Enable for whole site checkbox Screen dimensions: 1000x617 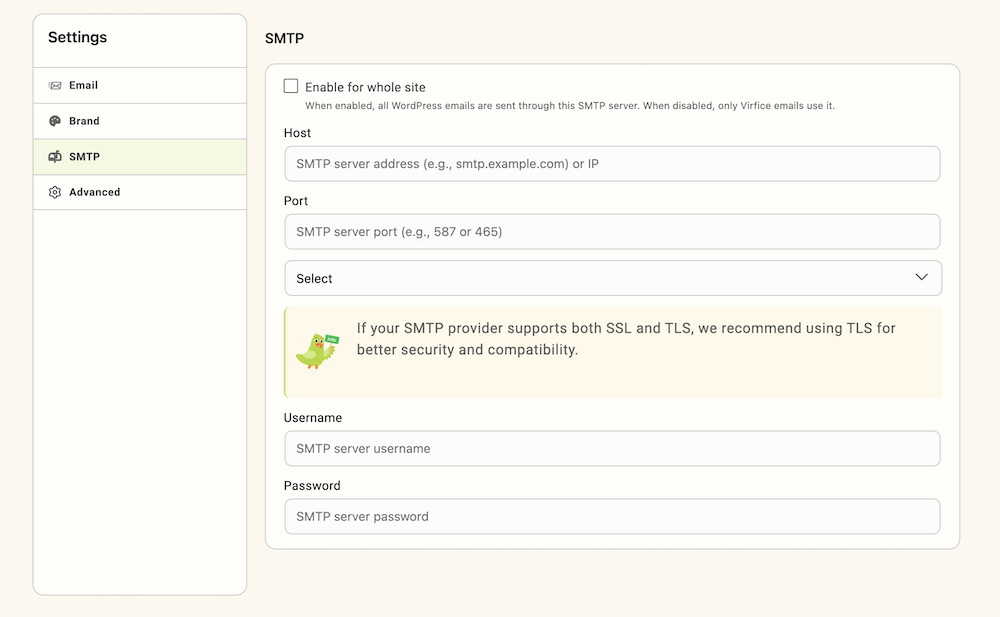pyautogui.click(x=291, y=86)
